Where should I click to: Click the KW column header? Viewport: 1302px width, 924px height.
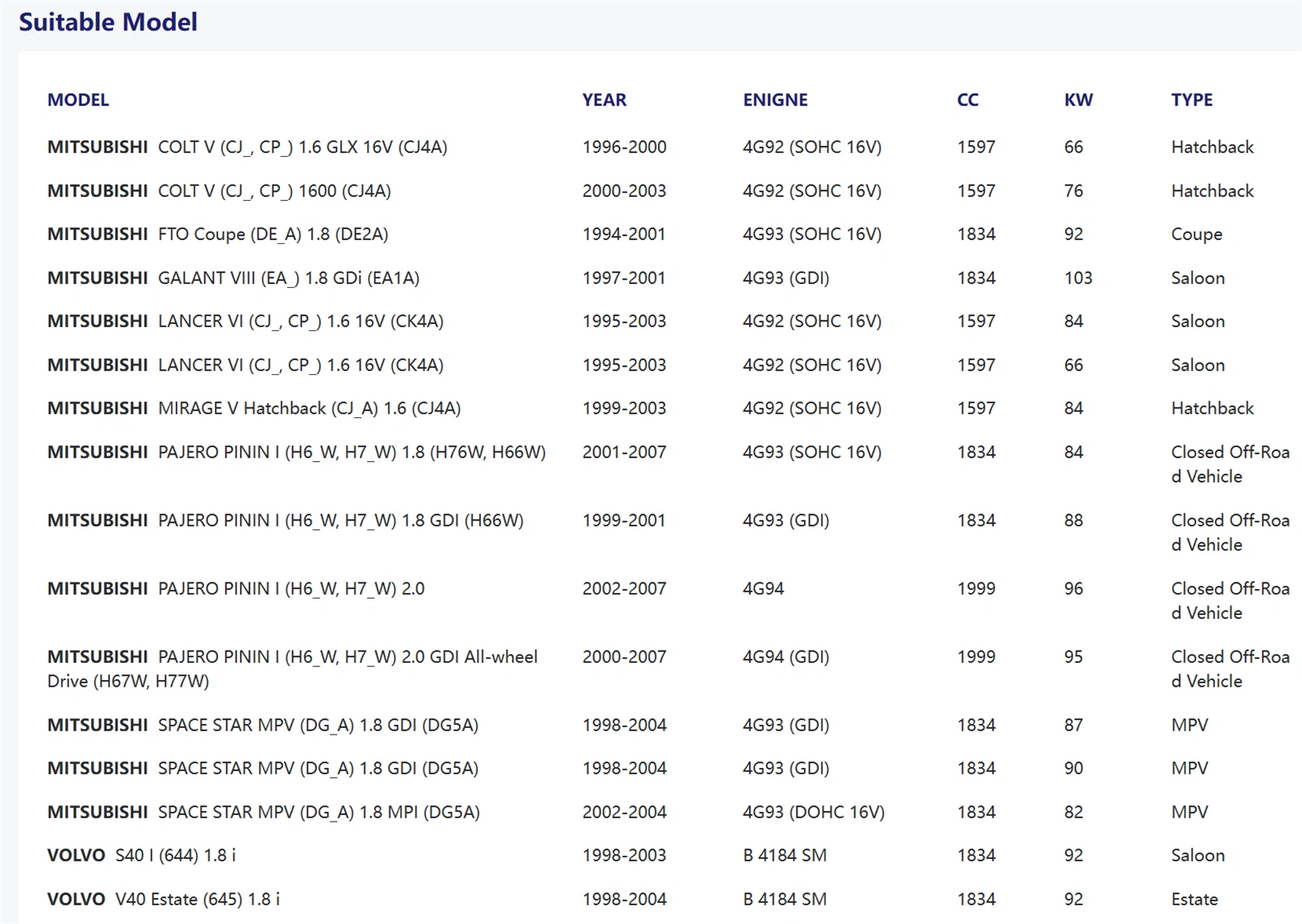pyautogui.click(x=1078, y=100)
